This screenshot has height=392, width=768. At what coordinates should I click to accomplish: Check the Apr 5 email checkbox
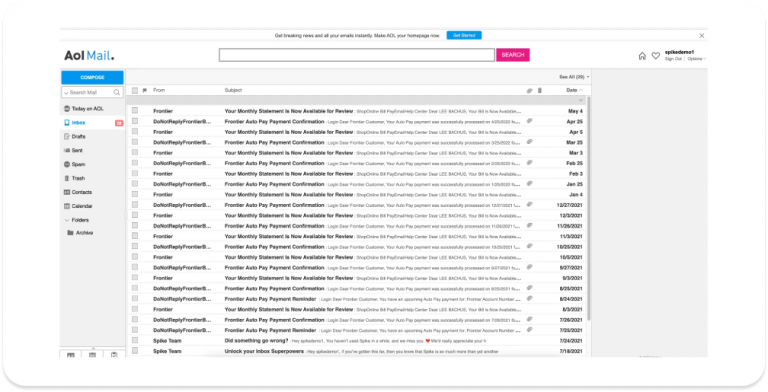[135, 132]
